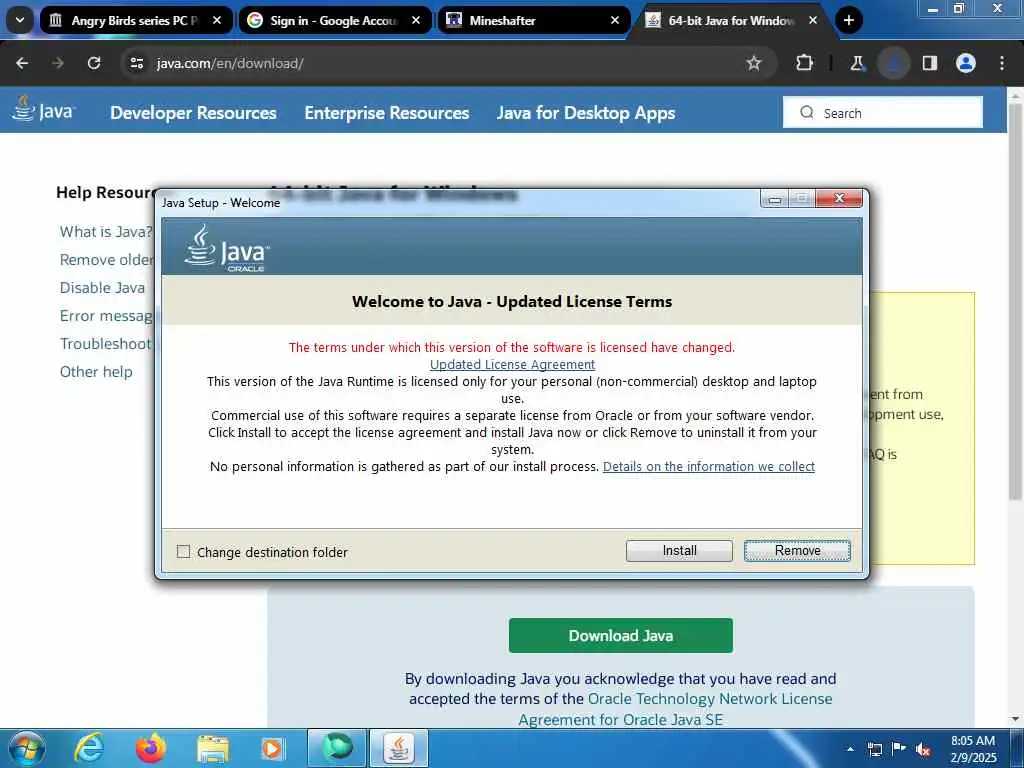Viewport: 1024px width, 768px height.
Task: Open a new browser tab
Action: [848, 20]
